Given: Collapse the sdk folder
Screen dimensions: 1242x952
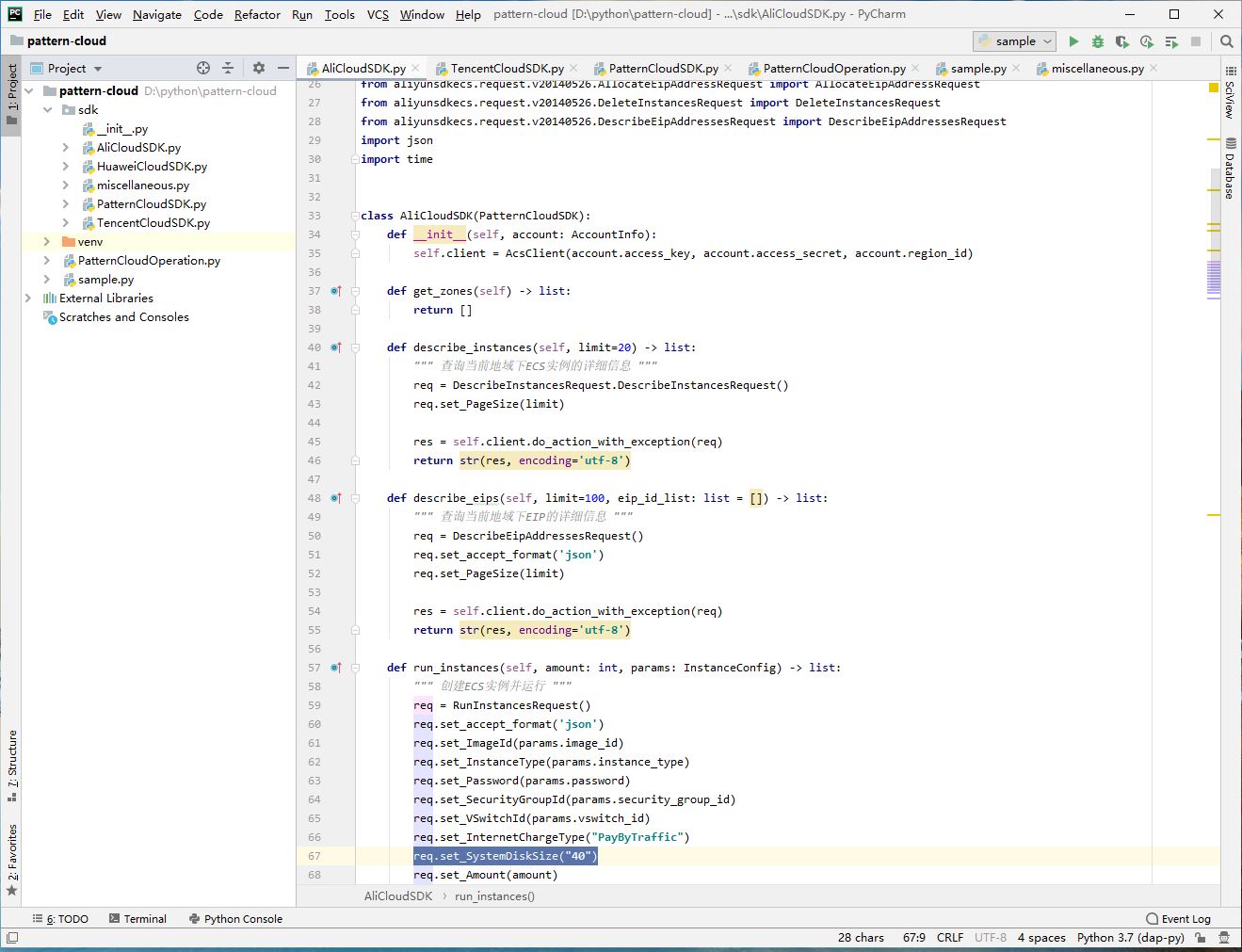Looking at the screenshot, I should coord(47,110).
